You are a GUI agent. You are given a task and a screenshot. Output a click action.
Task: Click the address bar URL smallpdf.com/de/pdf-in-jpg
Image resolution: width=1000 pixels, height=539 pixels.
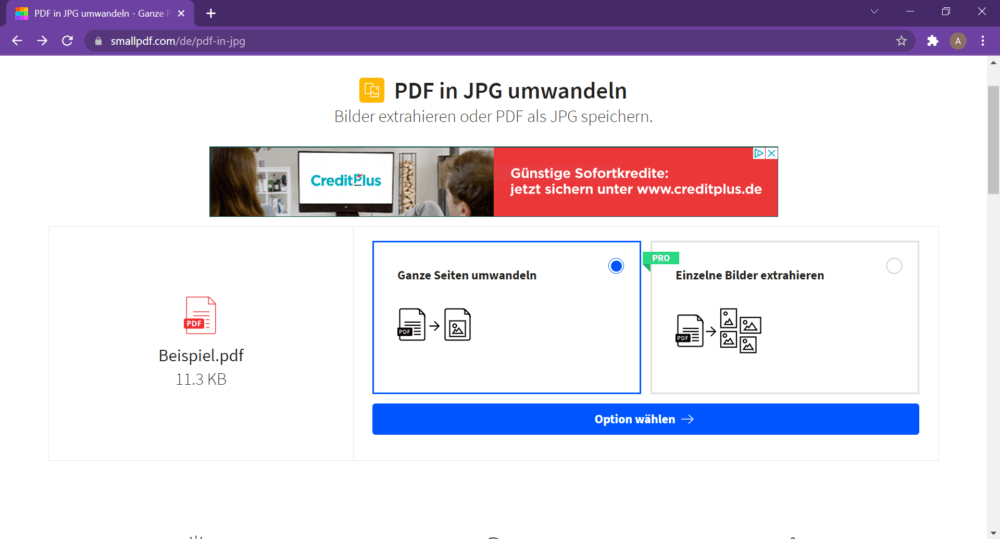[178, 41]
